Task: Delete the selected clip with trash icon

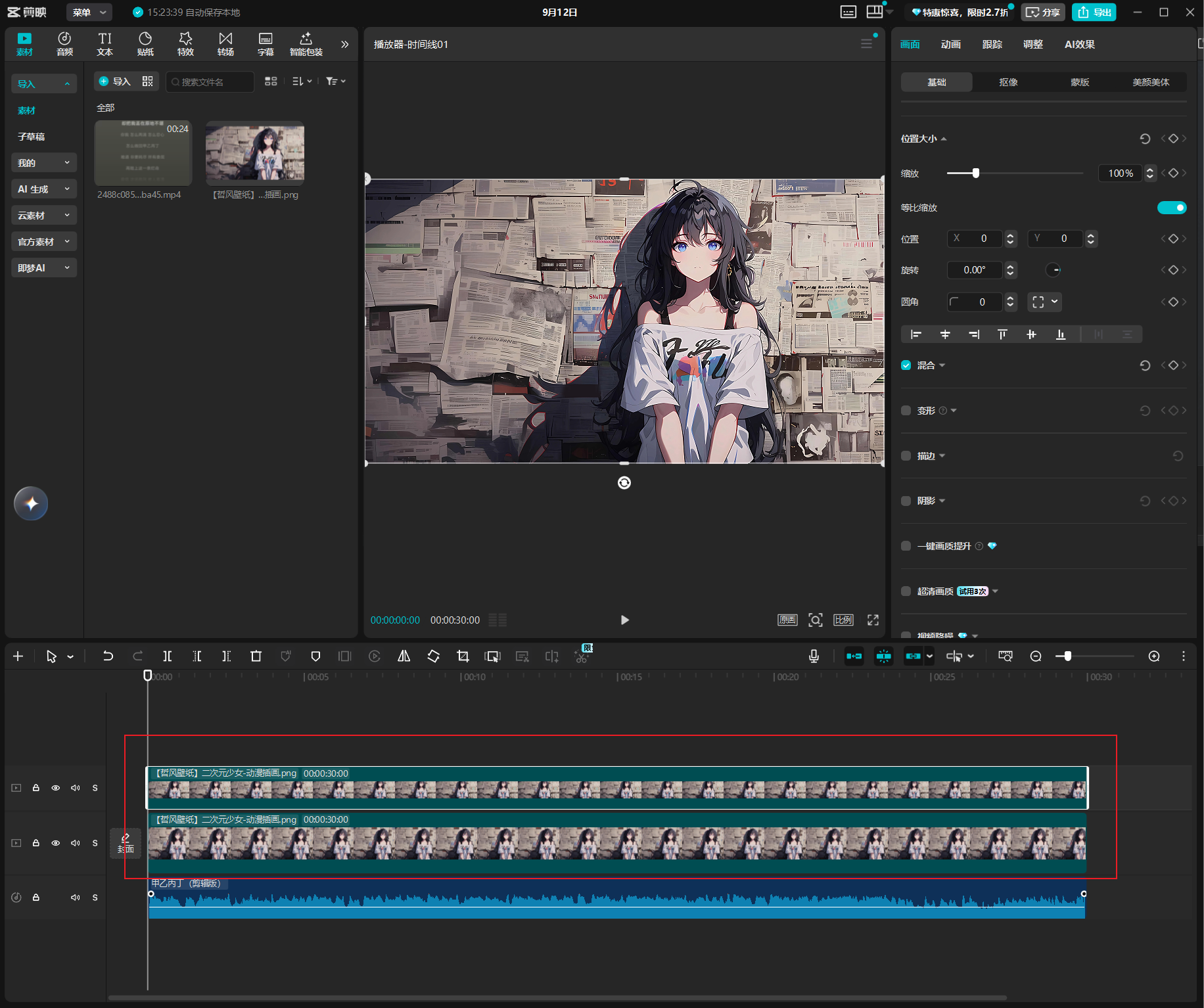Action: (256, 656)
